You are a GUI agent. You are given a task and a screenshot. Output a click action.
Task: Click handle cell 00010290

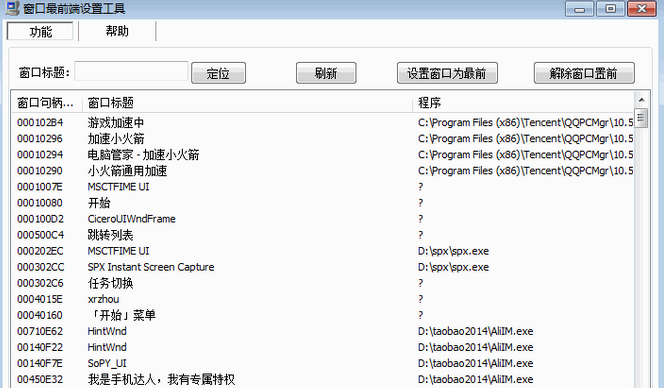pos(40,171)
